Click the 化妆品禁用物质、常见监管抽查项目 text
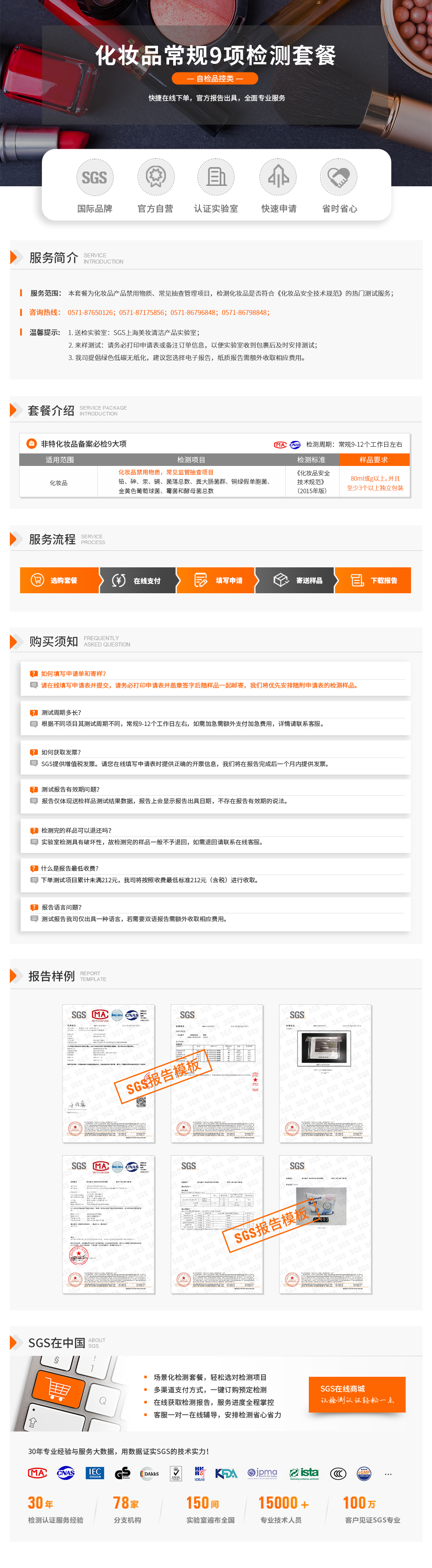 click(x=166, y=472)
